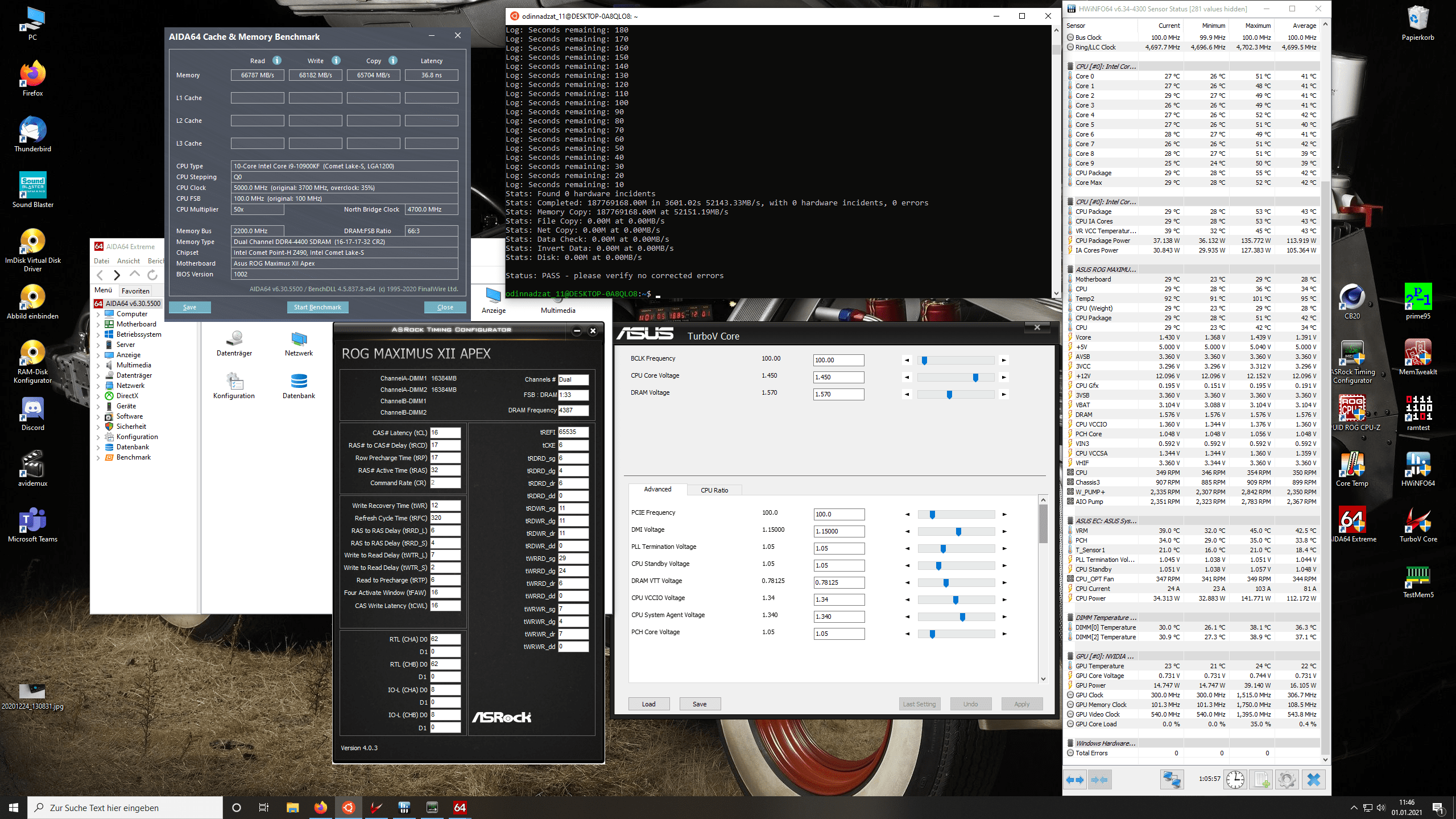Select Papierkorb recycle bin icon
1456x819 pixels.
tap(1418, 23)
